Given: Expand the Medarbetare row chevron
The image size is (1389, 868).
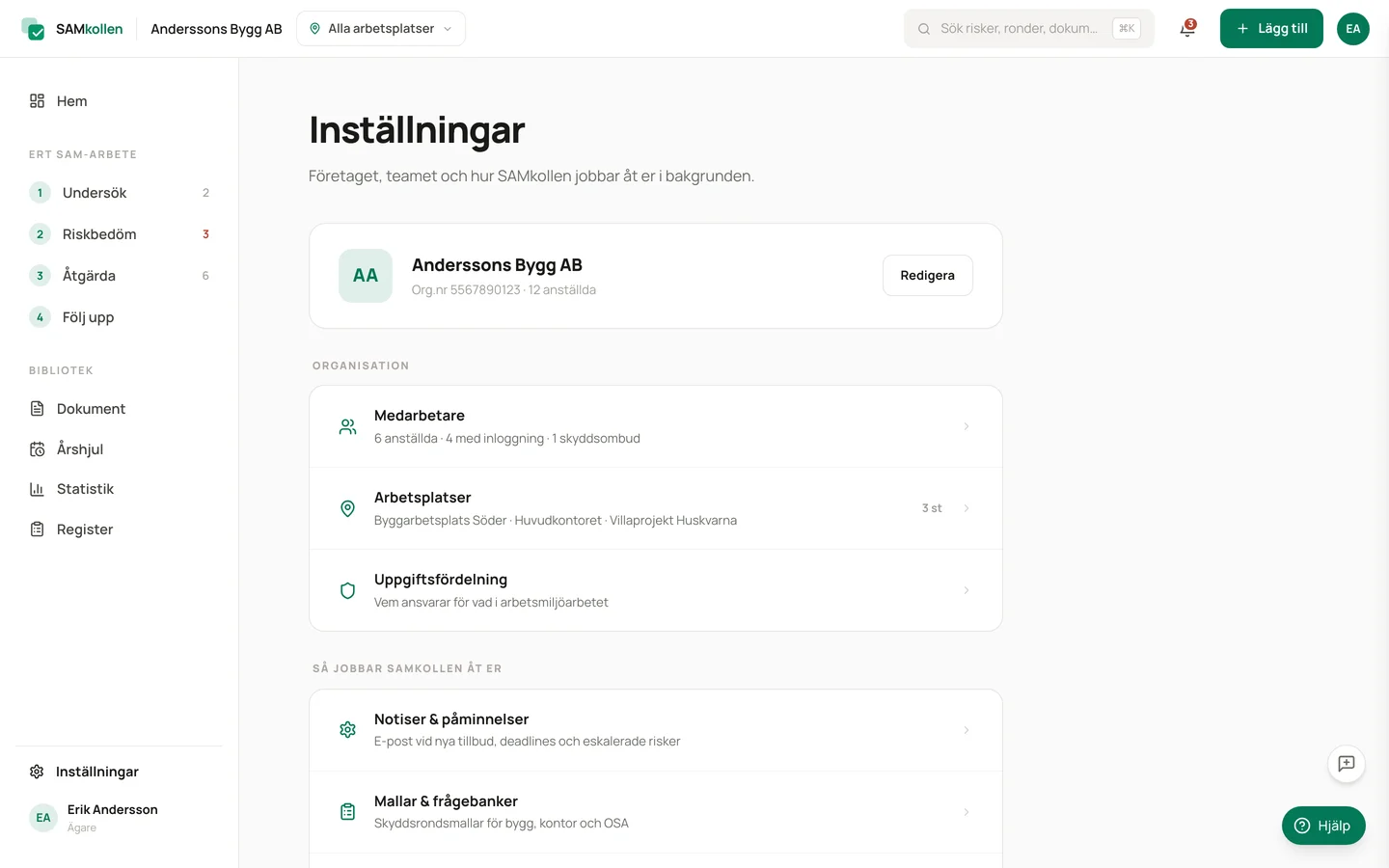Looking at the screenshot, I should (967, 426).
